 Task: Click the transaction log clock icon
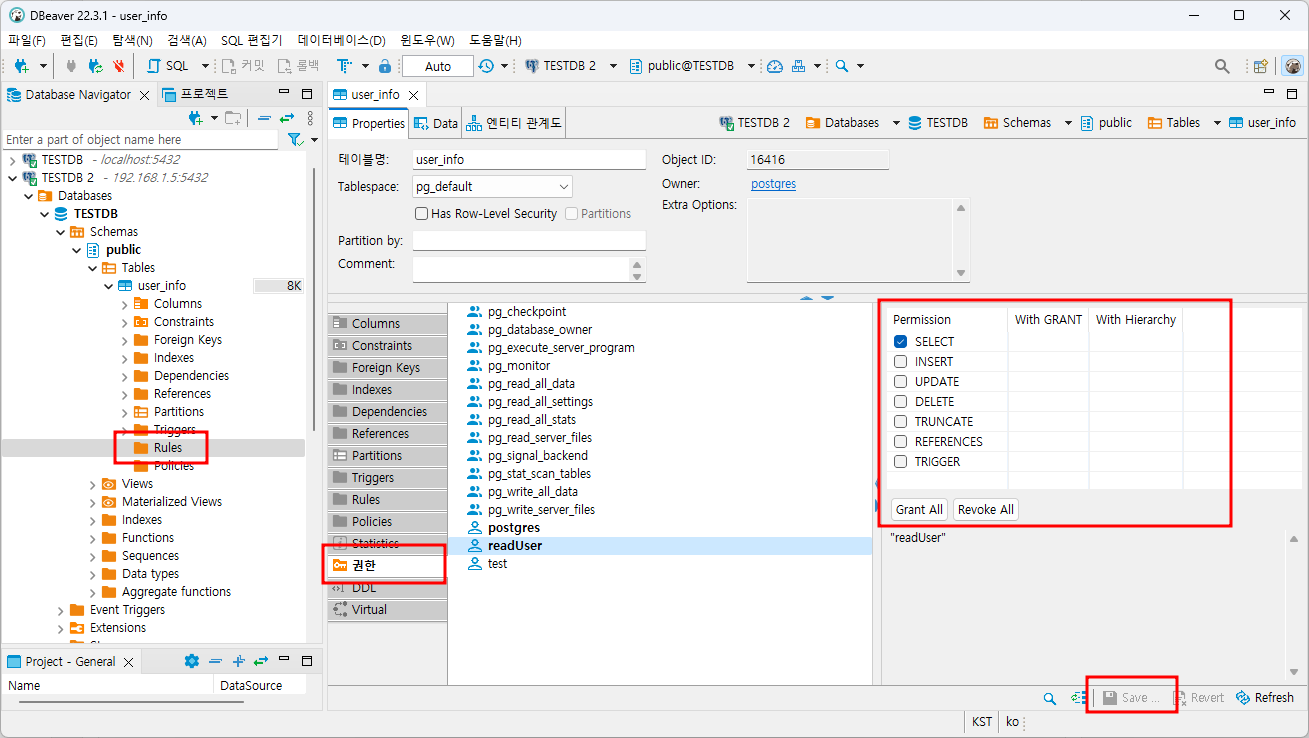click(486, 66)
